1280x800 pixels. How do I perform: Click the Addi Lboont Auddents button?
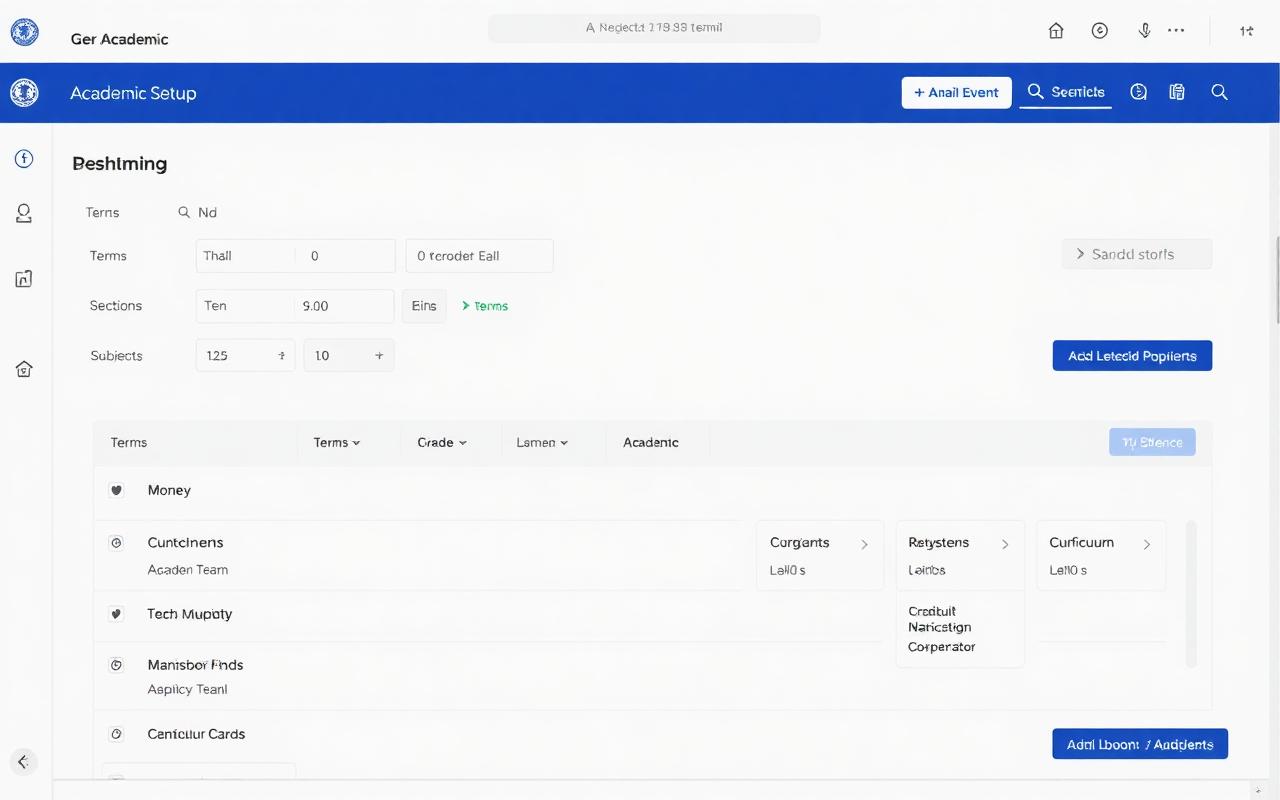click(1140, 744)
